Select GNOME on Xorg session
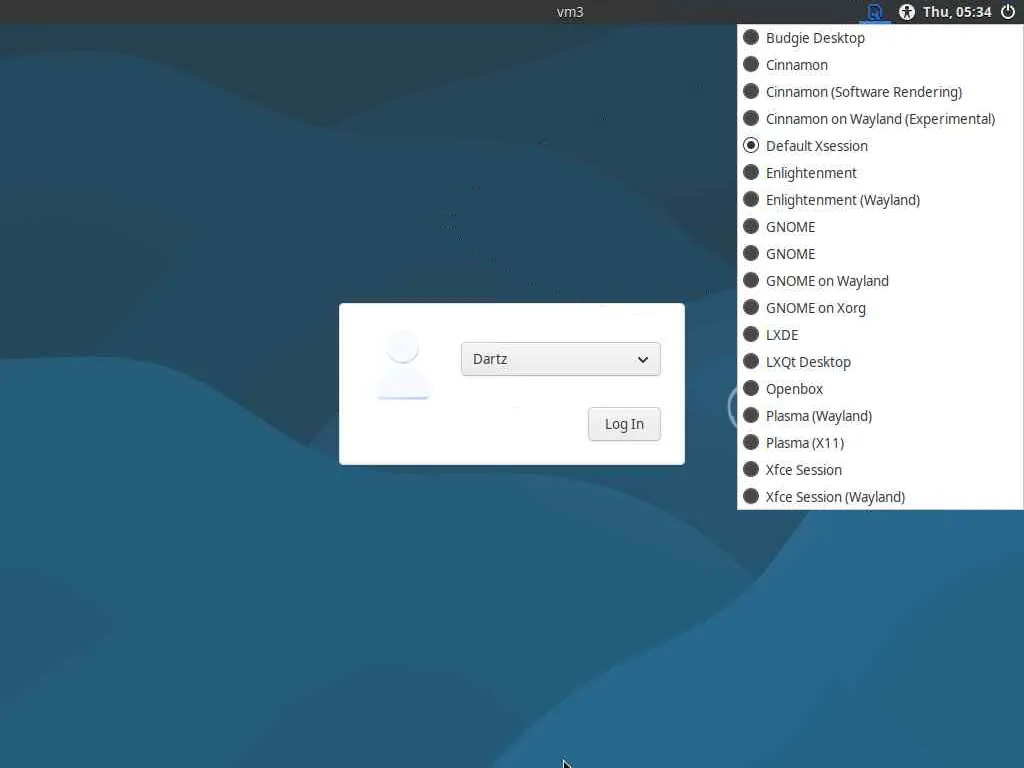The width and height of the screenshot is (1024, 768). (880, 308)
